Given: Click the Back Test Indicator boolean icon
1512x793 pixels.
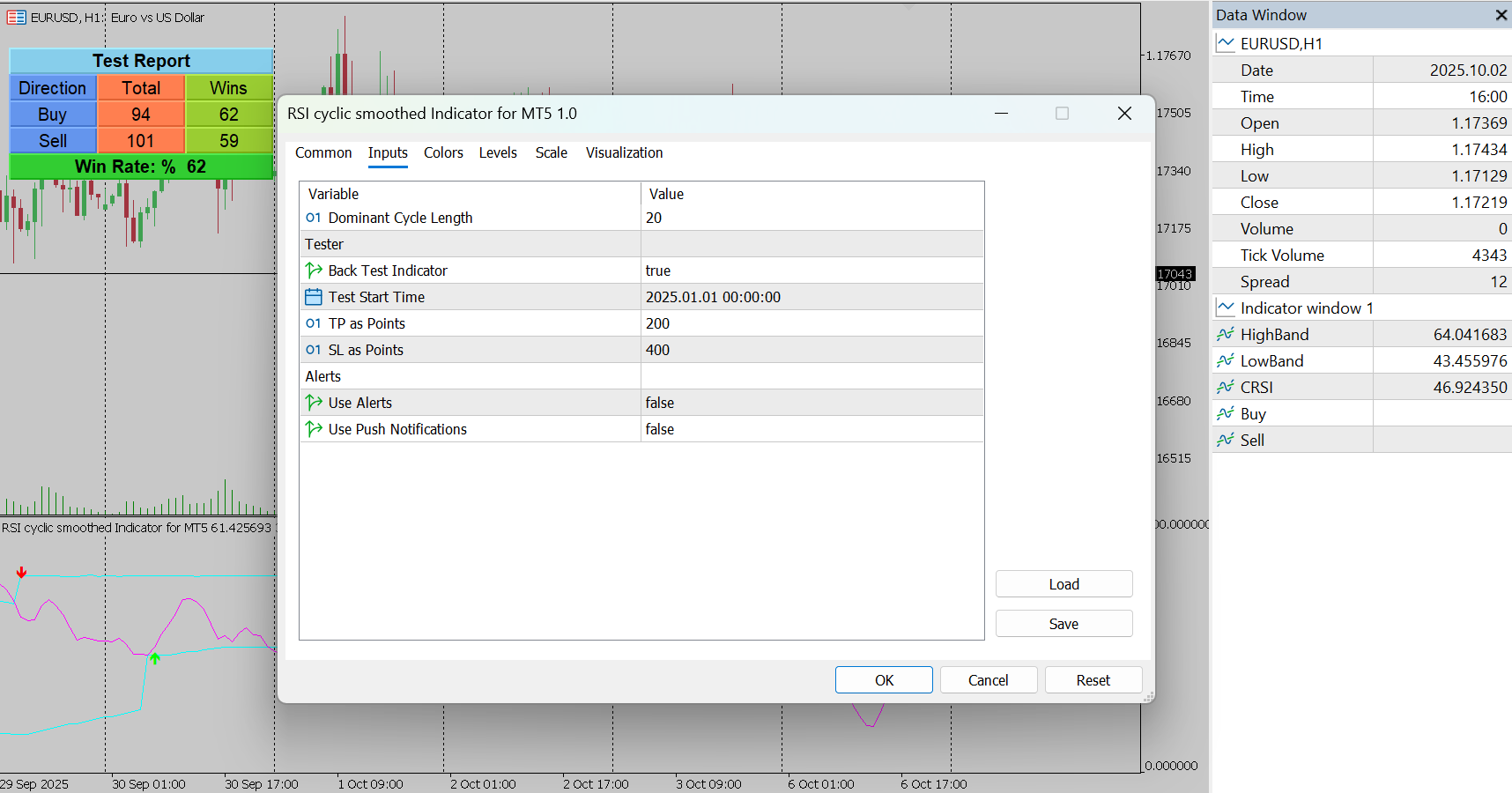Looking at the screenshot, I should click(313, 271).
